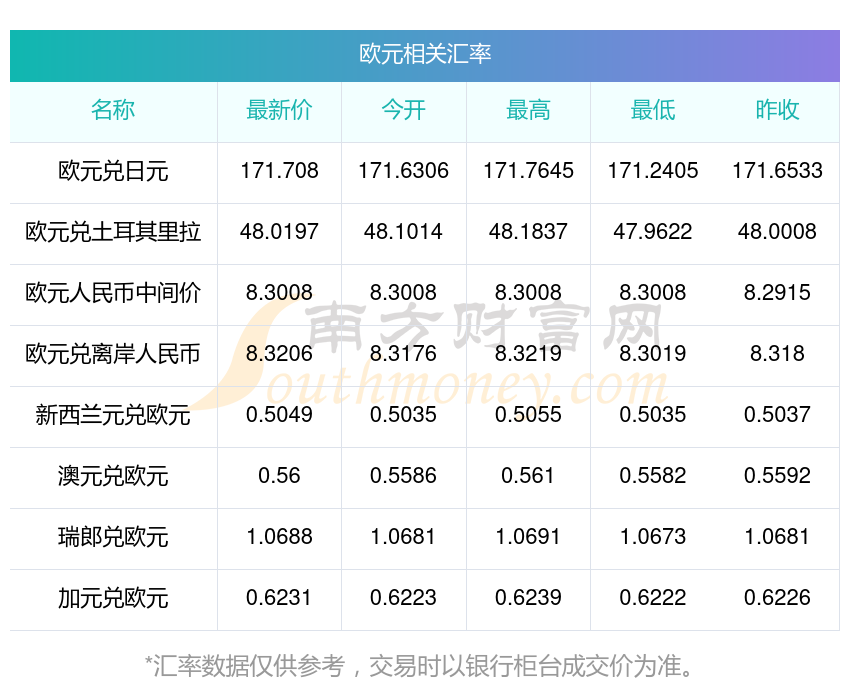Click the 欧元兑土耳其里拉 row name
This screenshot has height=698, width=850.
pyautogui.click(x=113, y=232)
